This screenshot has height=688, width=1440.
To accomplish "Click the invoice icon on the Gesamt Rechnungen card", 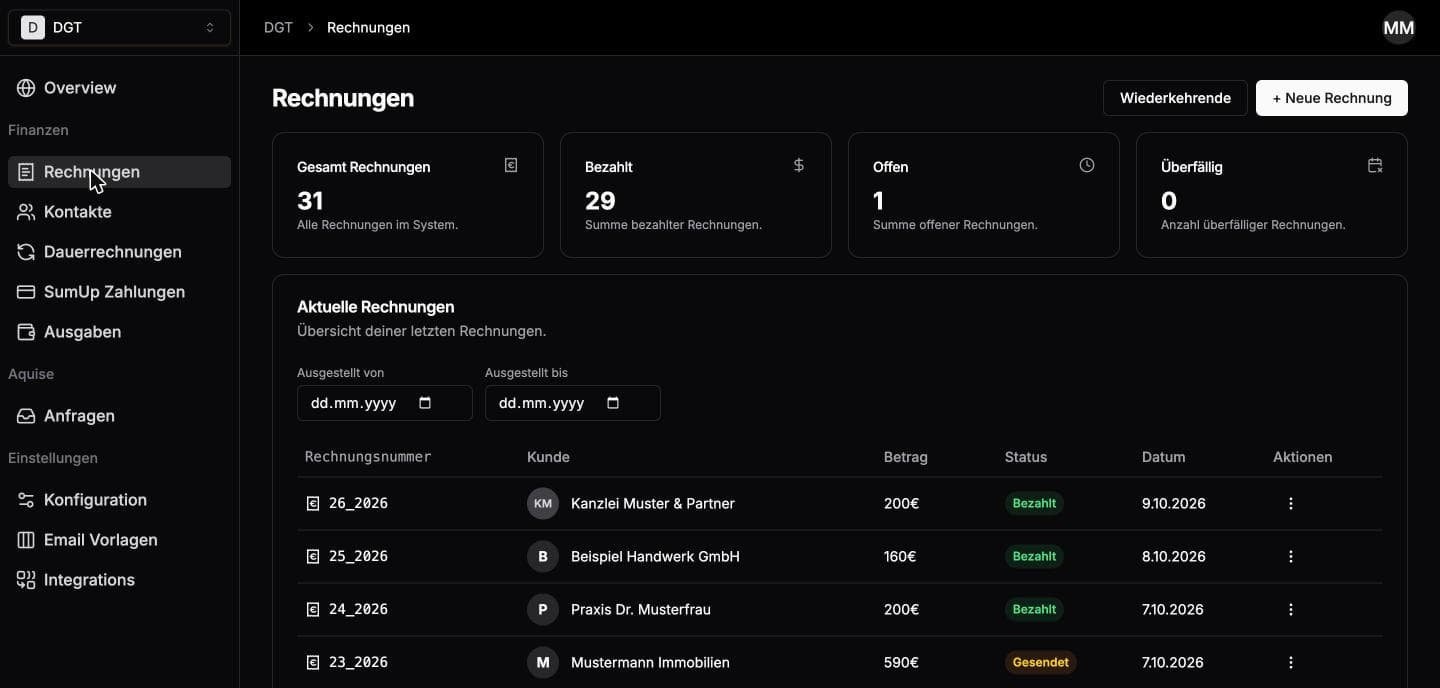I will (511, 165).
